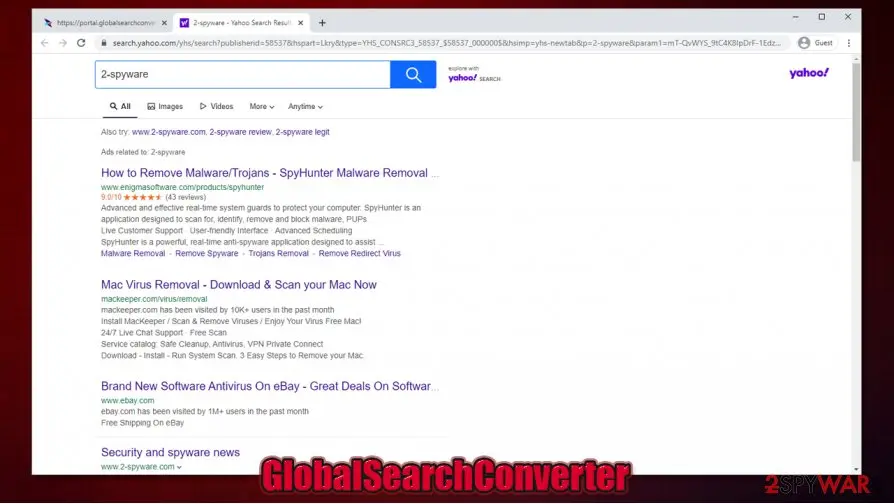Go back with the browser back arrow
Viewport: 894px width, 504px height.
point(44,43)
